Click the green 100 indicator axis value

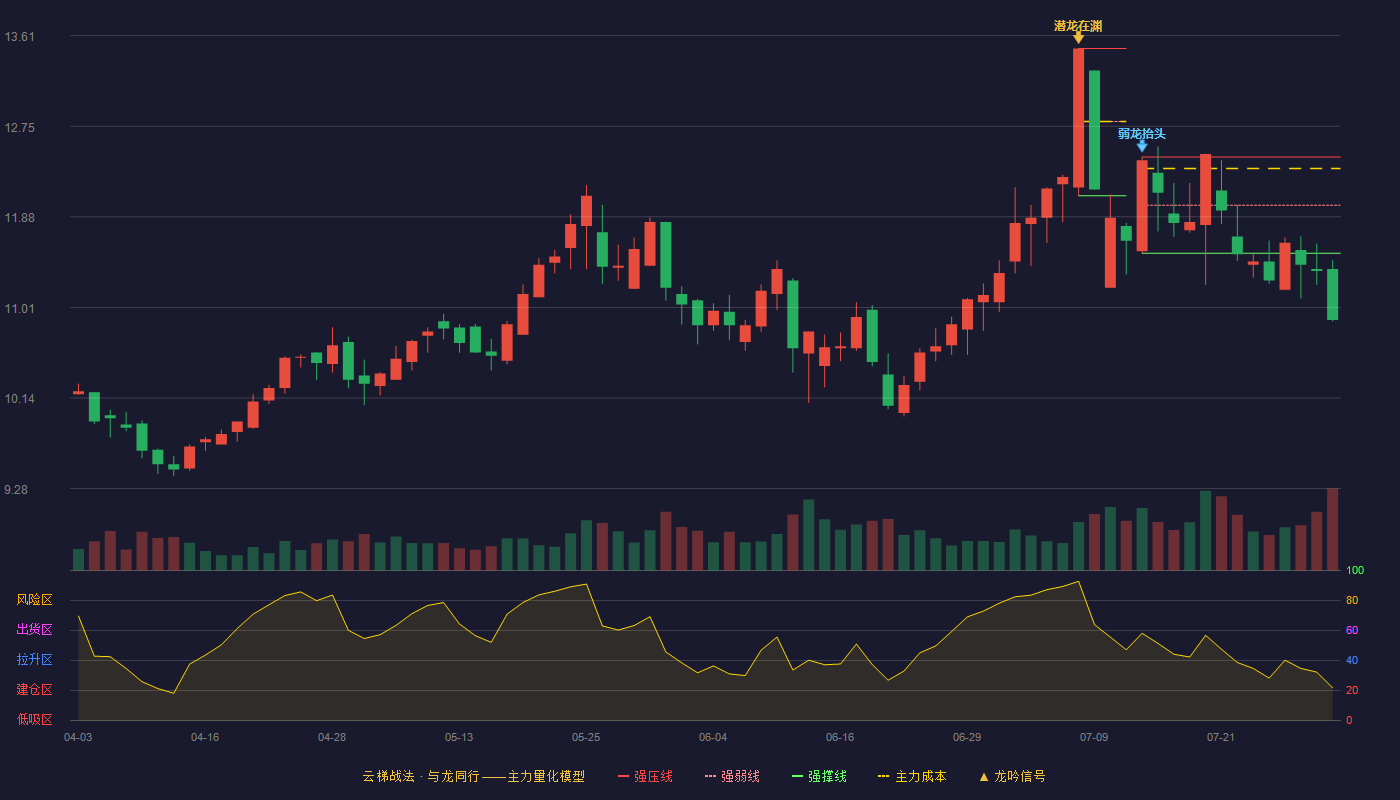point(1355,571)
